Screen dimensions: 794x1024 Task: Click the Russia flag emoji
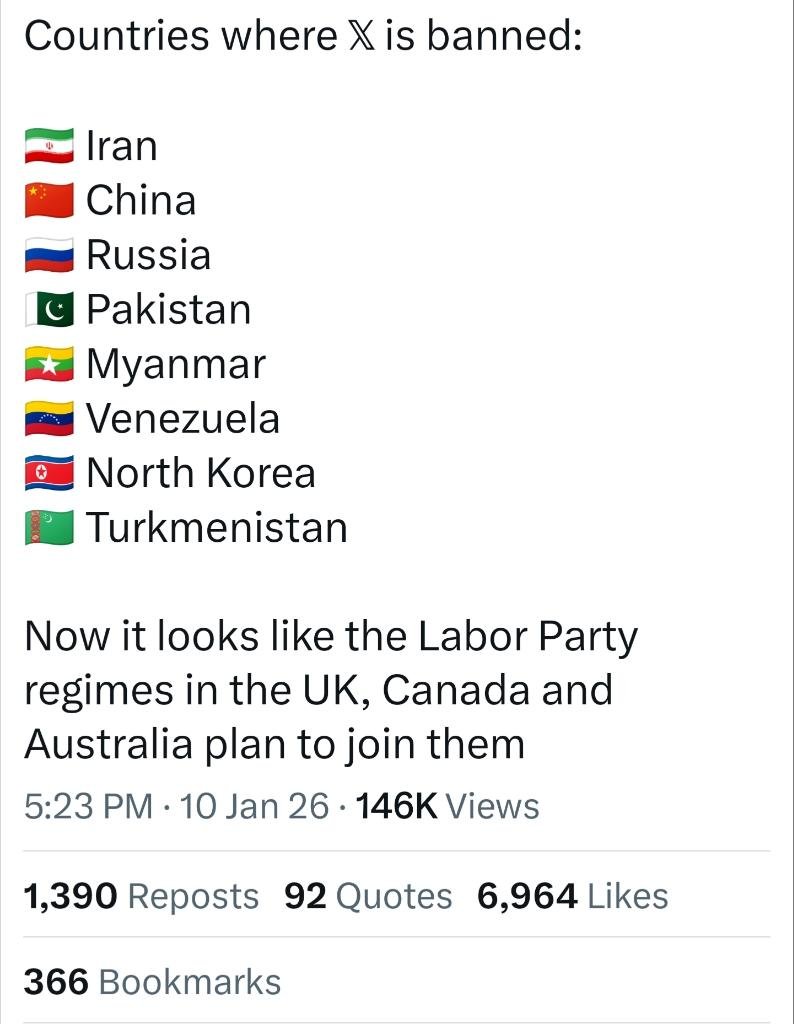50,255
